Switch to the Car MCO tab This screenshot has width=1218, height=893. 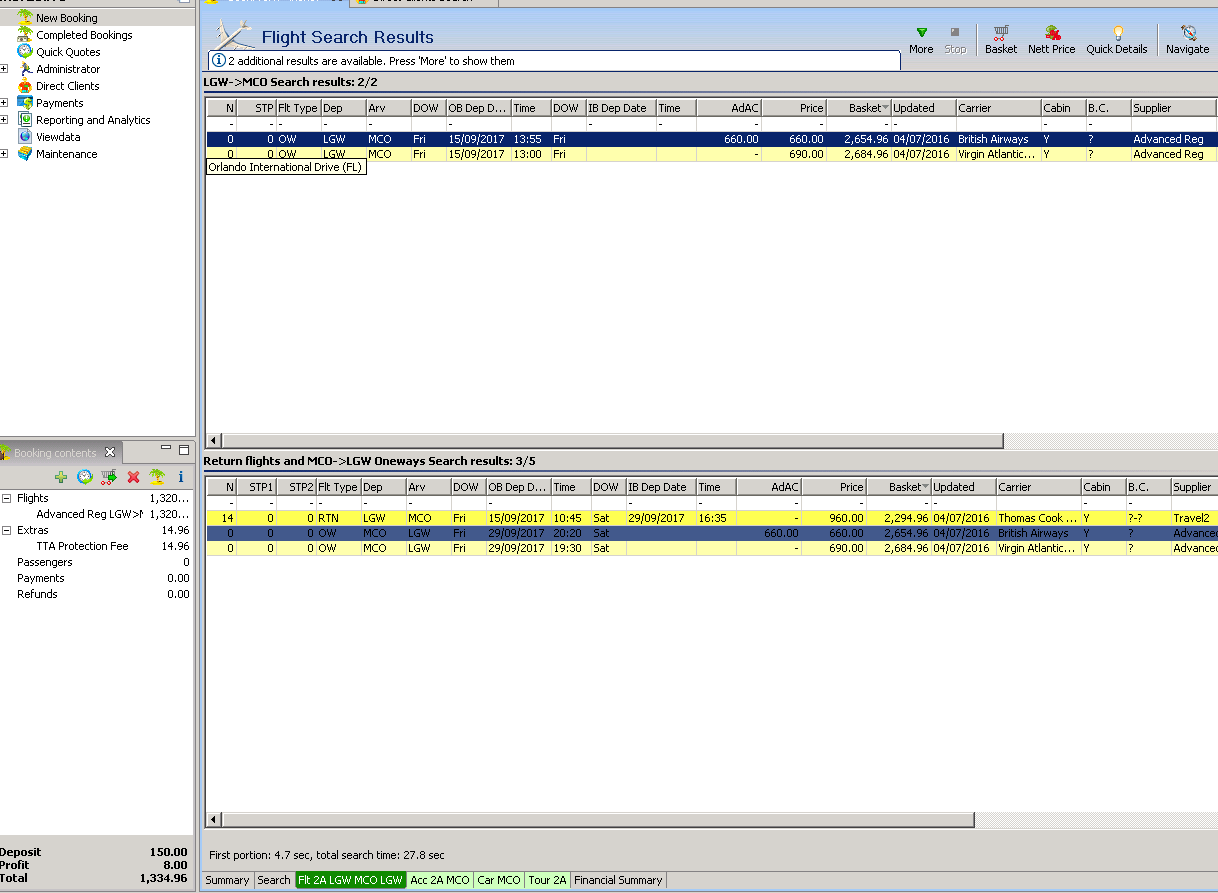(499, 880)
